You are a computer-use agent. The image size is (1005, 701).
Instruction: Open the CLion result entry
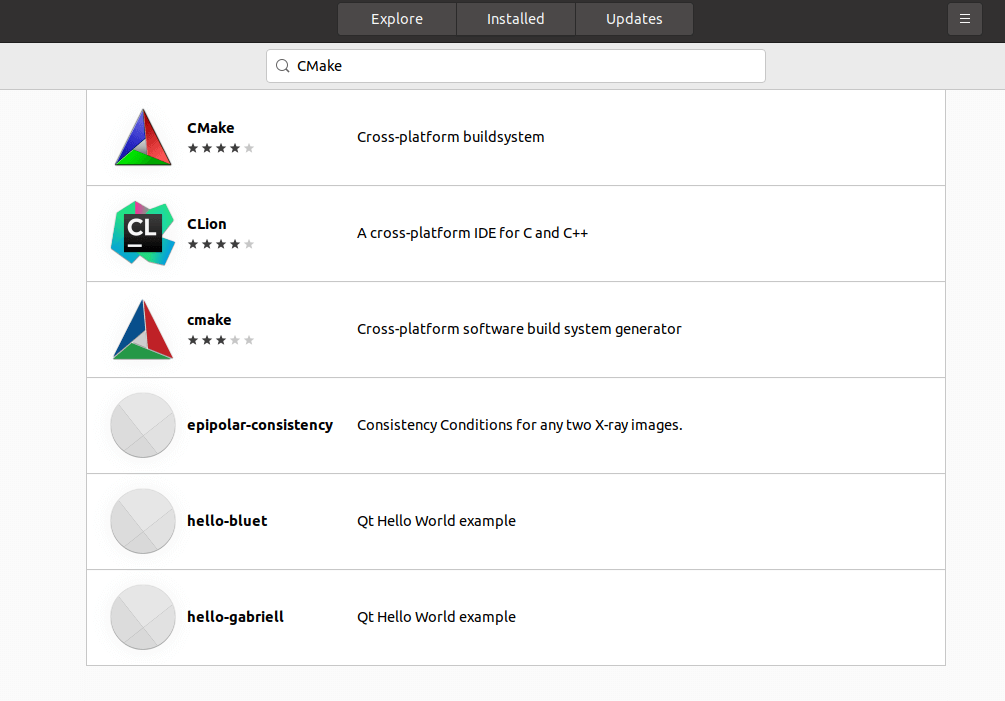[x=515, y=233]
